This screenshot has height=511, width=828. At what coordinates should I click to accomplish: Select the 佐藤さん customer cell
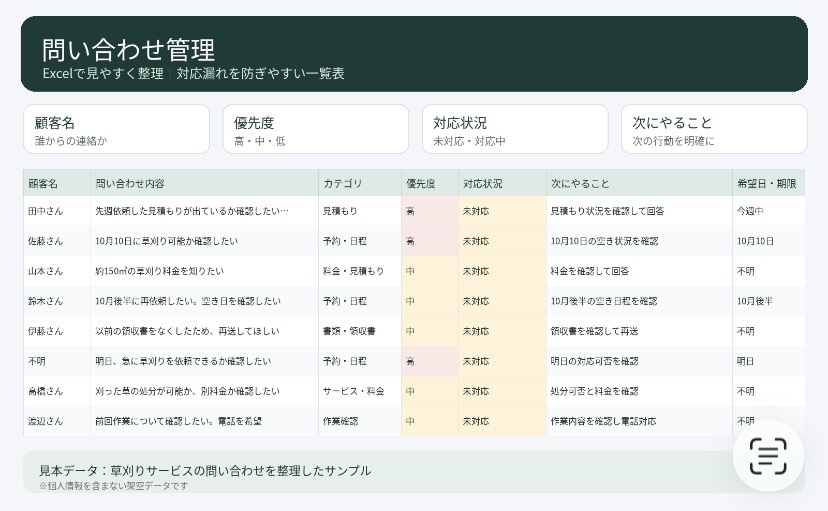(x=57, y=241)
